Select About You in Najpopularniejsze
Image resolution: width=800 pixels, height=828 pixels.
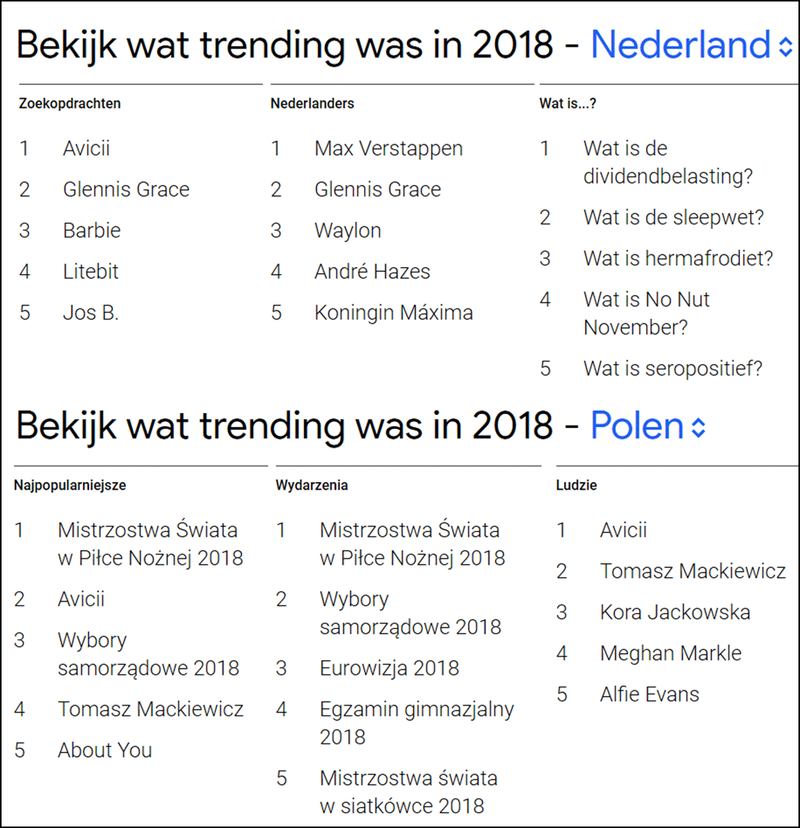(105, 750)
